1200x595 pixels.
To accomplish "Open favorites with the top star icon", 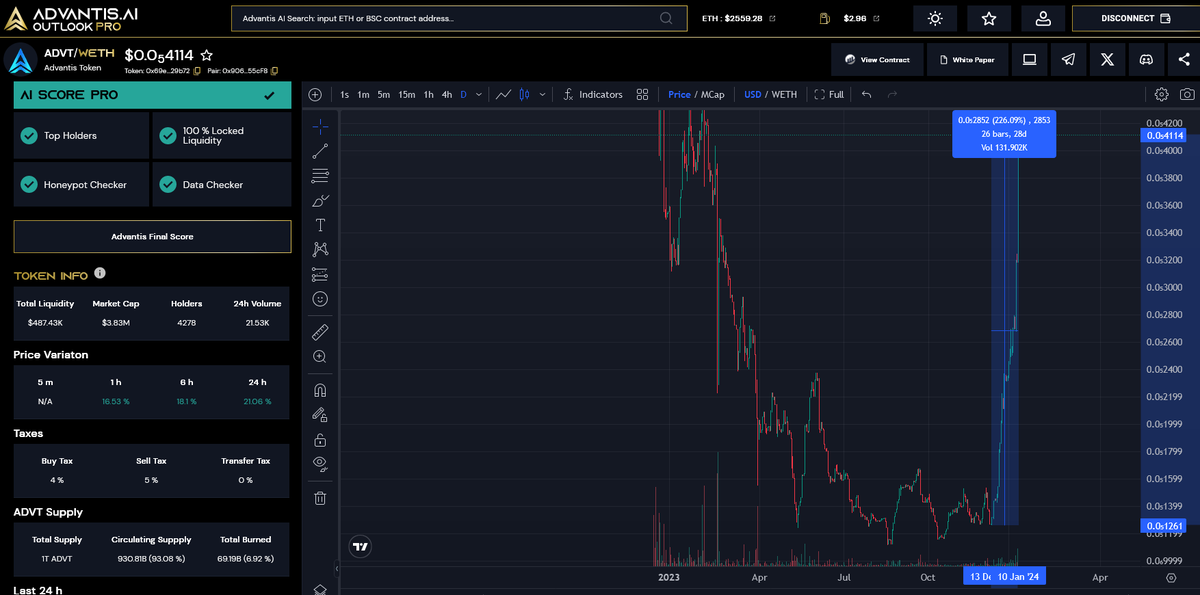I will click(989, 18).
